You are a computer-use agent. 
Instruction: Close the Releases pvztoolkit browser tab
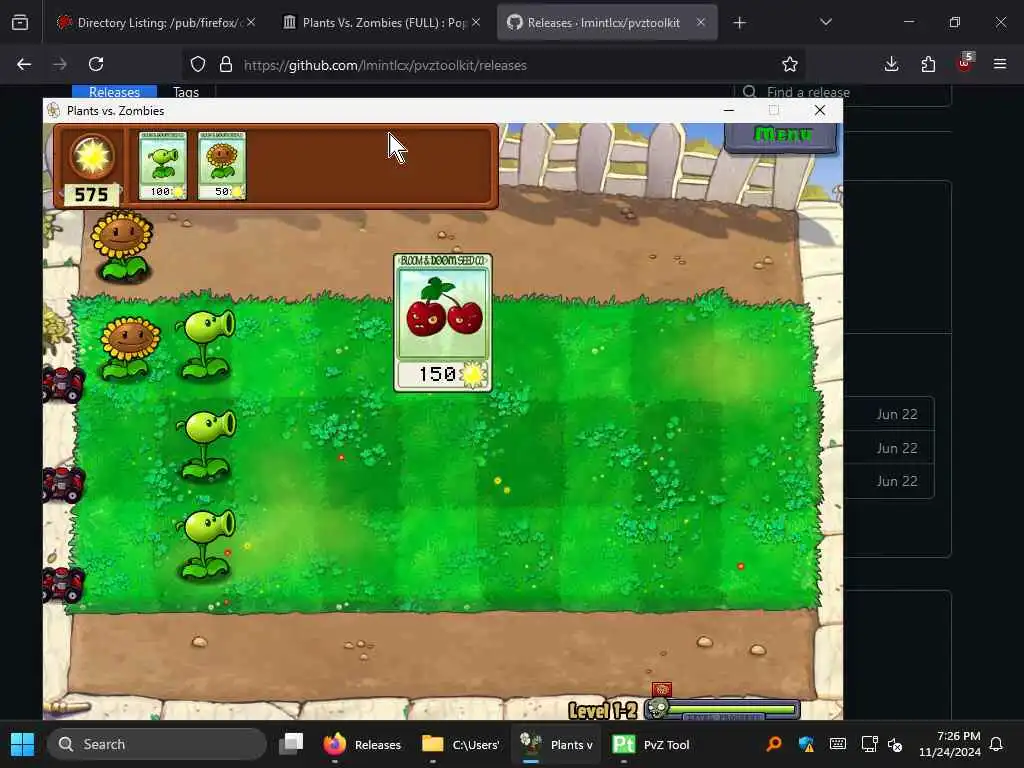(701, 22)
